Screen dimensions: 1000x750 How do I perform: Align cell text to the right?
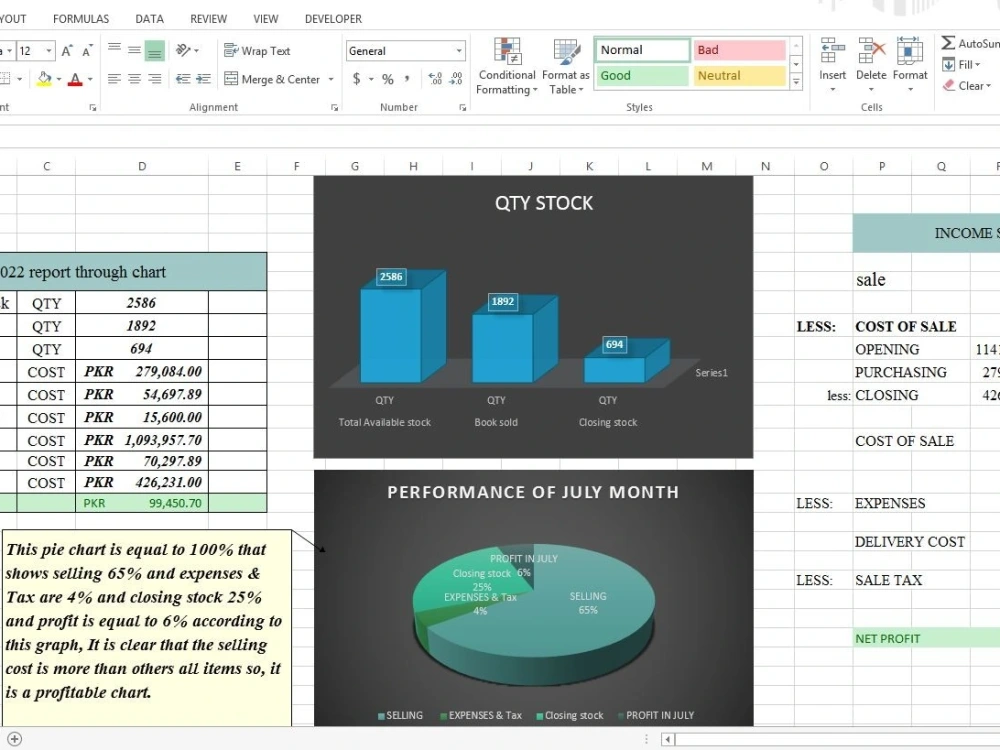click(154, 79)
